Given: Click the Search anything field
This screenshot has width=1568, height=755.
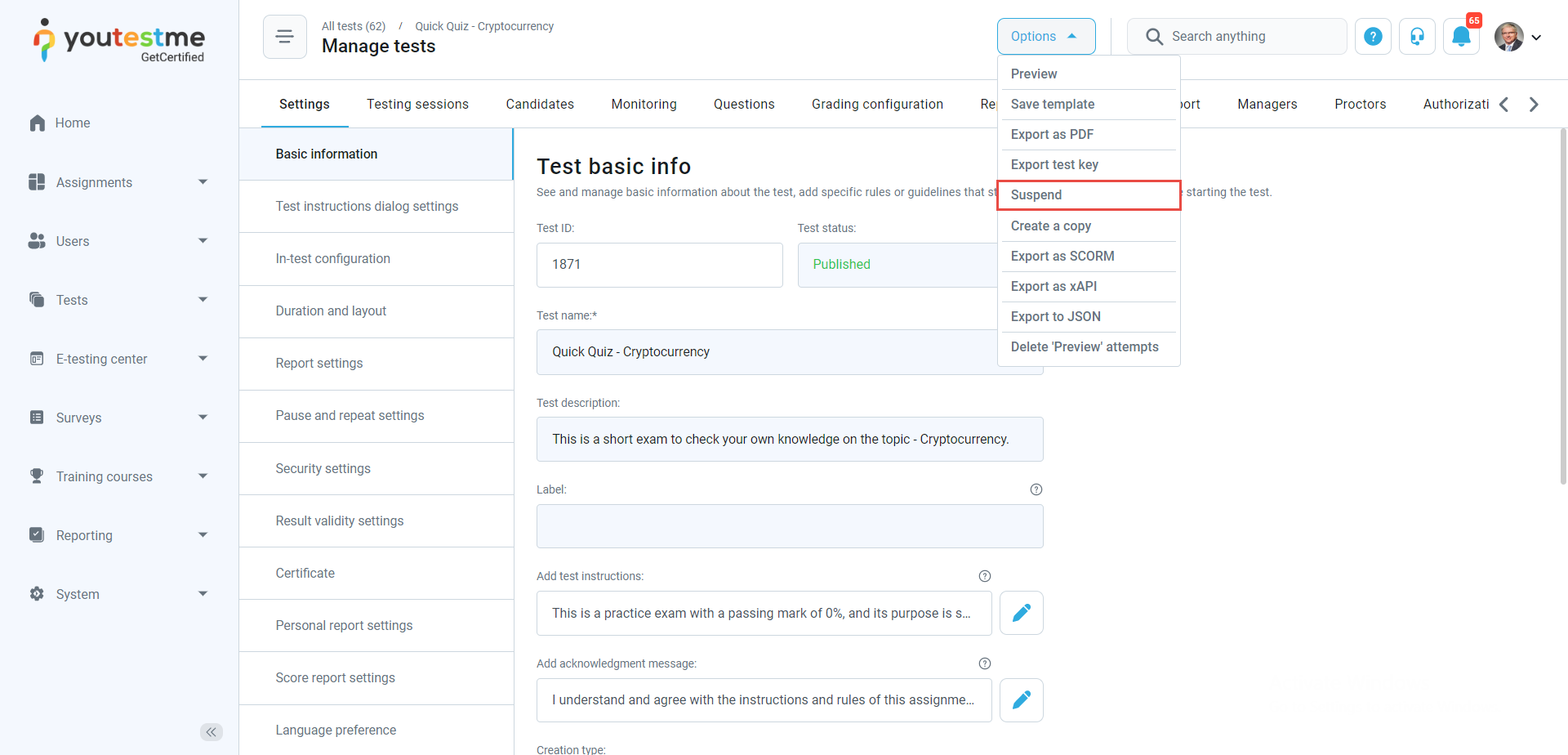Looking at the screenshot, I should point(1236,37).
